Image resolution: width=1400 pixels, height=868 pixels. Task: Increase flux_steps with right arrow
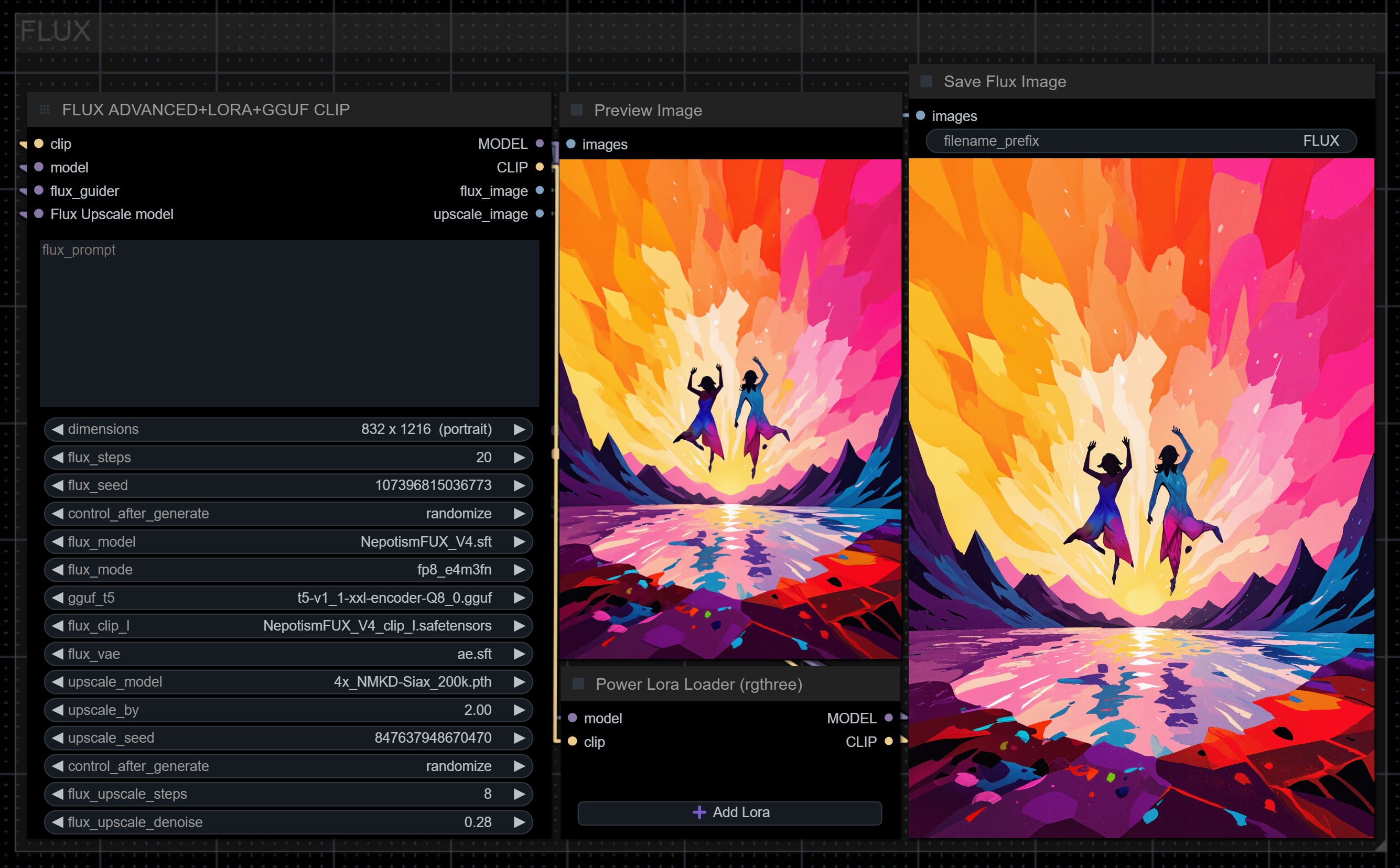pyautogui.click(x=519, y=458)
